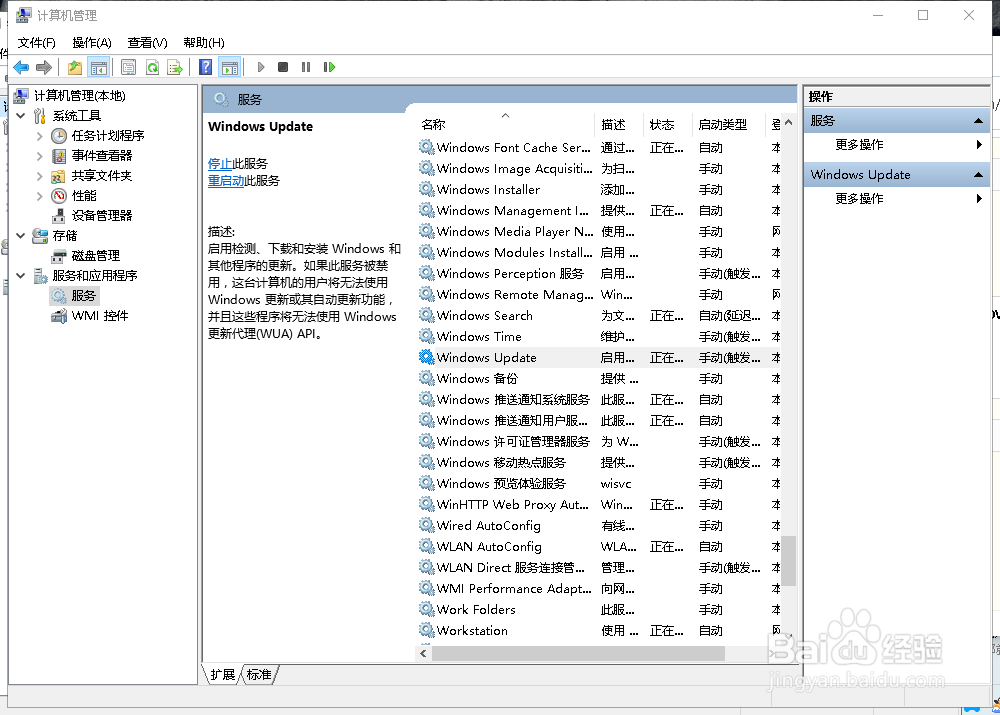Toggle Show/Hide console tree toolbar icon
This screenshot has width=1000, height=715.
click(99, 67)
